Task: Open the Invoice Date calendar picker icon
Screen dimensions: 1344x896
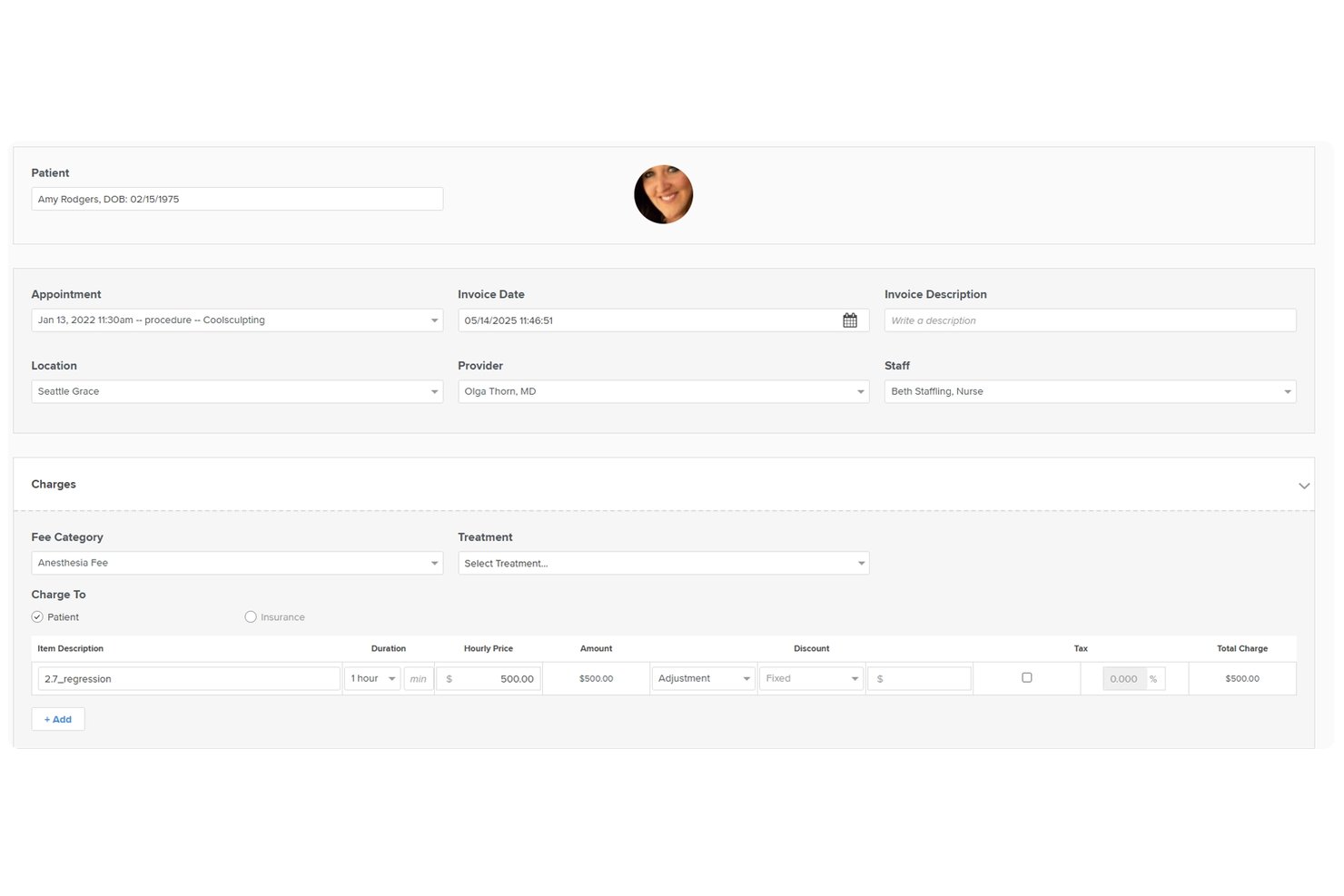Action: click(x=850, y=320)
